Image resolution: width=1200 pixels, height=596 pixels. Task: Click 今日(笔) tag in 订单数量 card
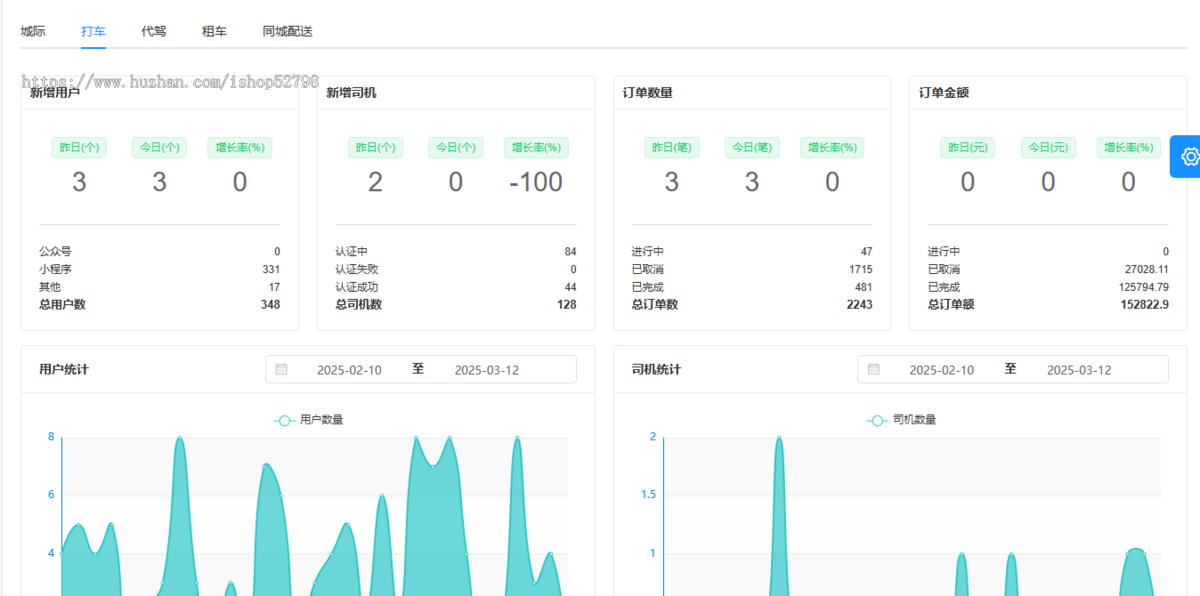752,148
